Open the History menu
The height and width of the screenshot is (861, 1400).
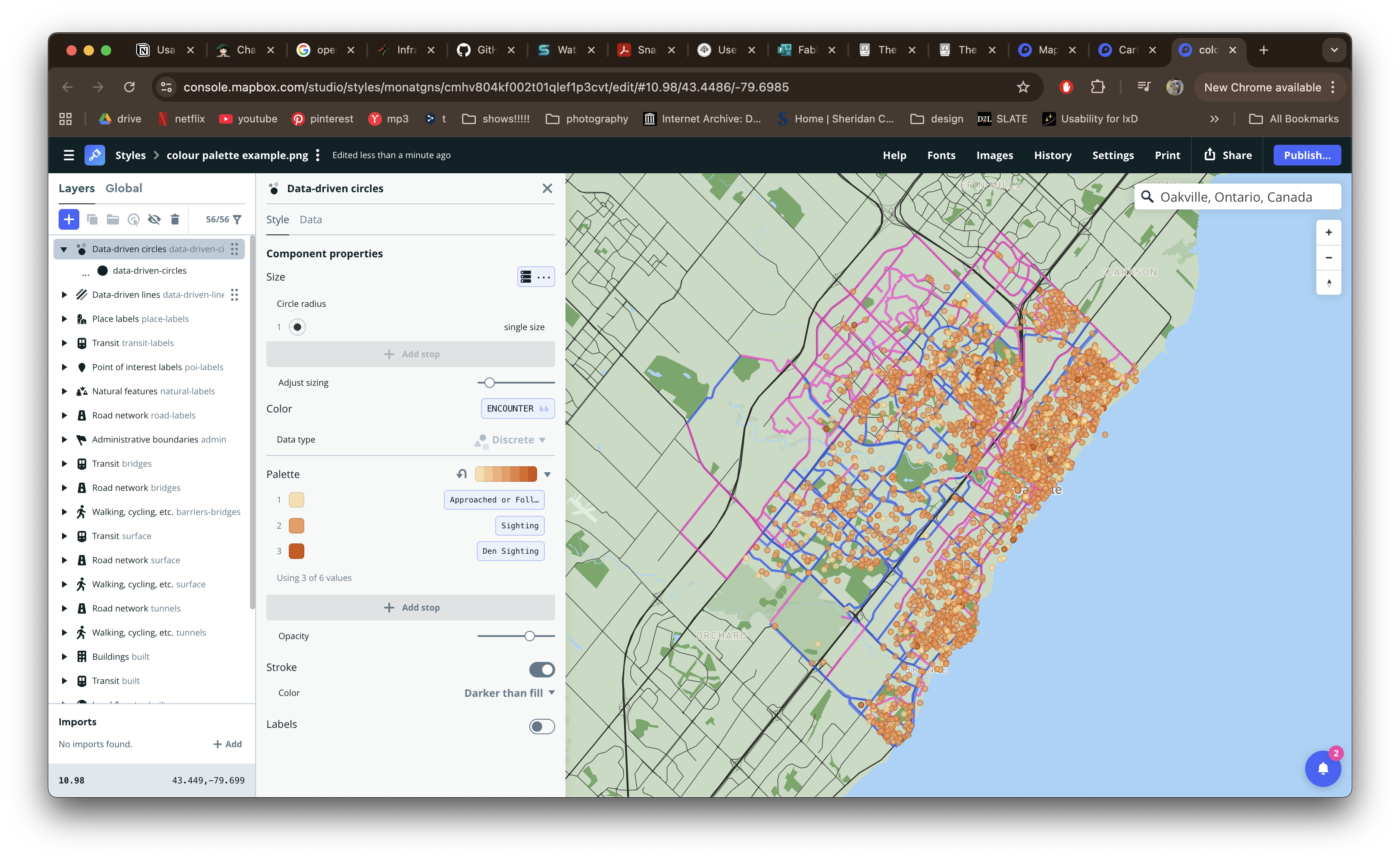(x=1053, y=155)
